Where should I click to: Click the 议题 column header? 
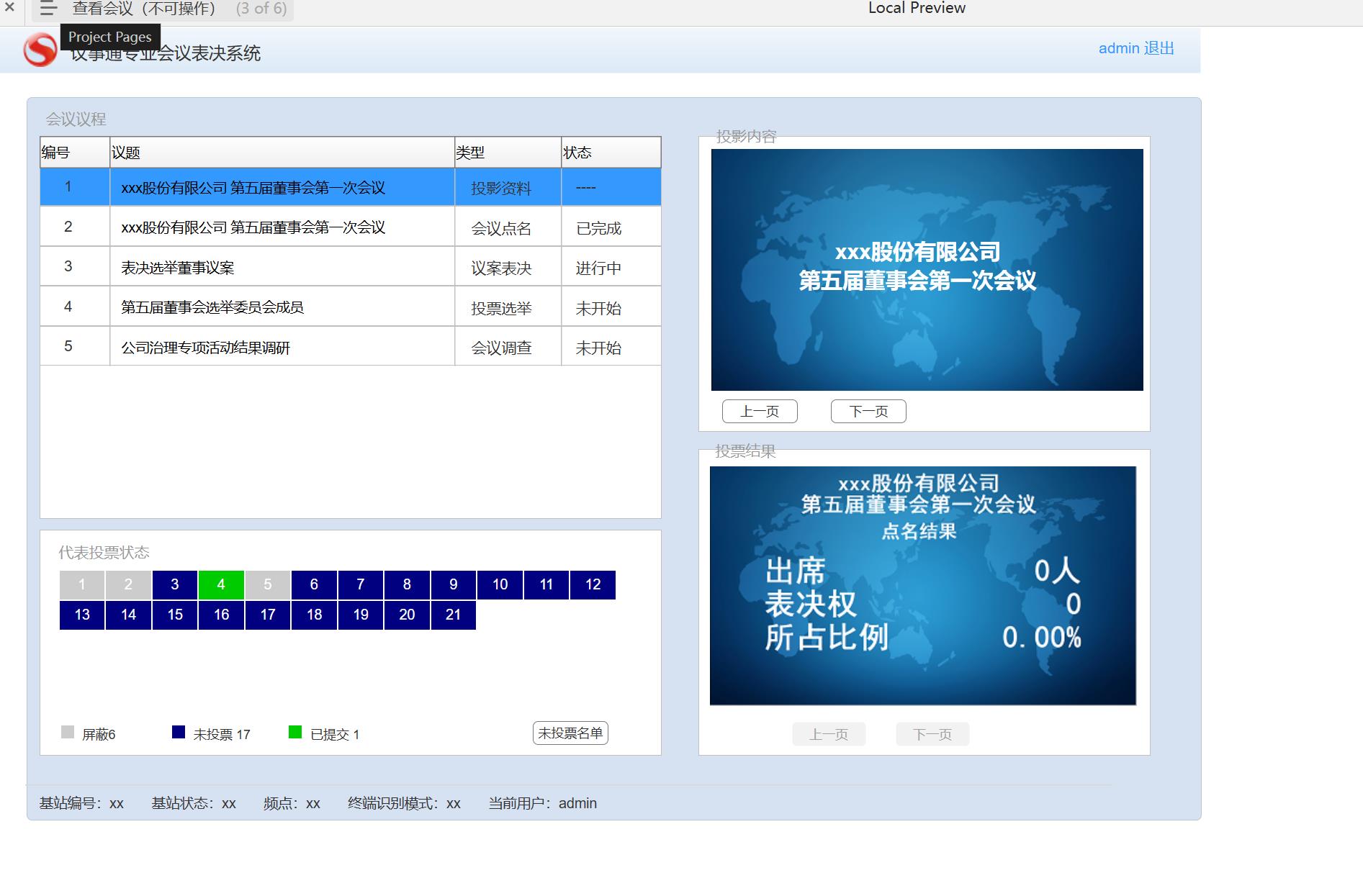point(282,153)
